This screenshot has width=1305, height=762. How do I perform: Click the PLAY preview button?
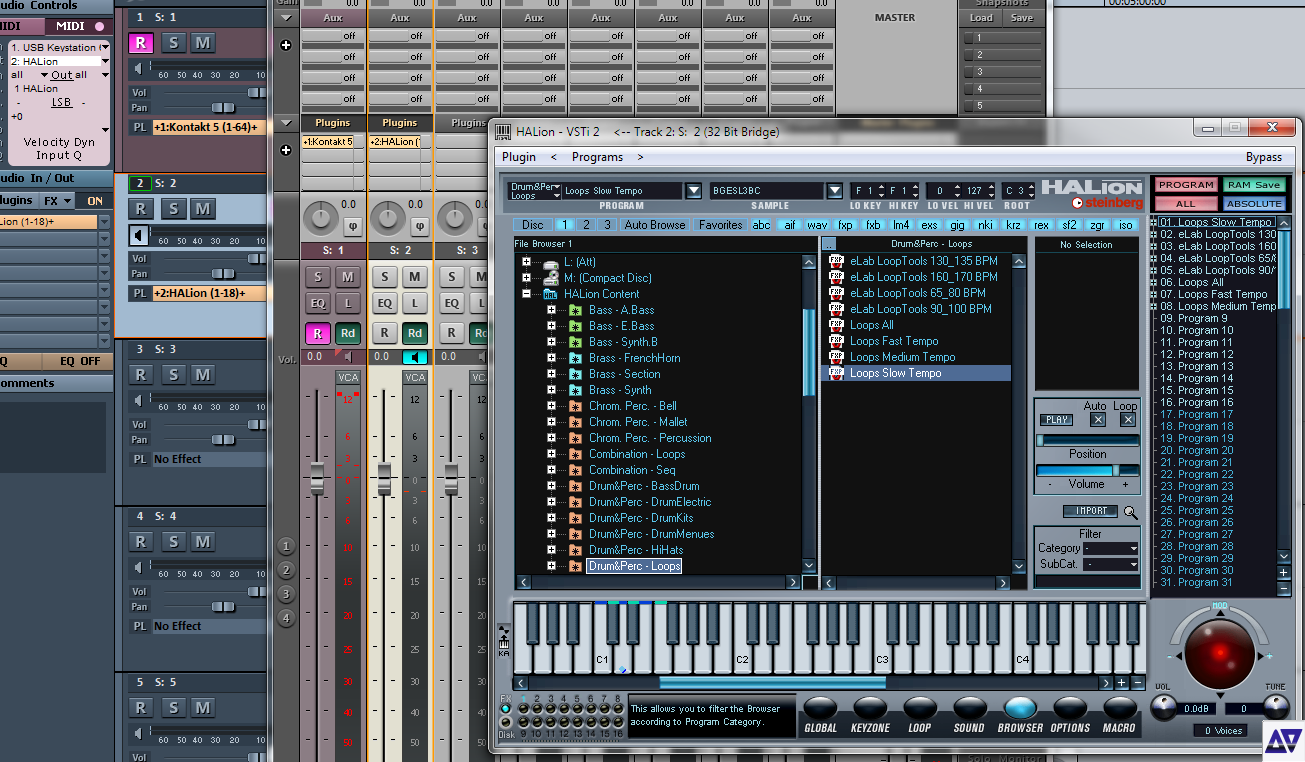1055,420
